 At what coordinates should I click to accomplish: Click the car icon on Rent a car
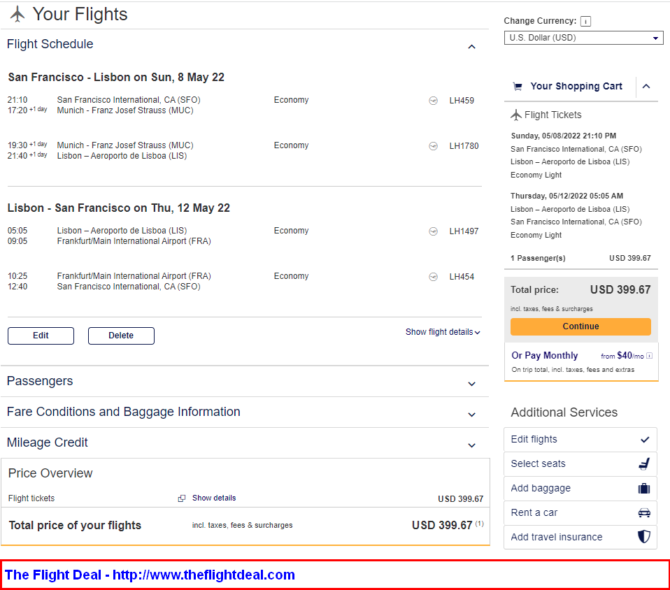tap(644, 513)
